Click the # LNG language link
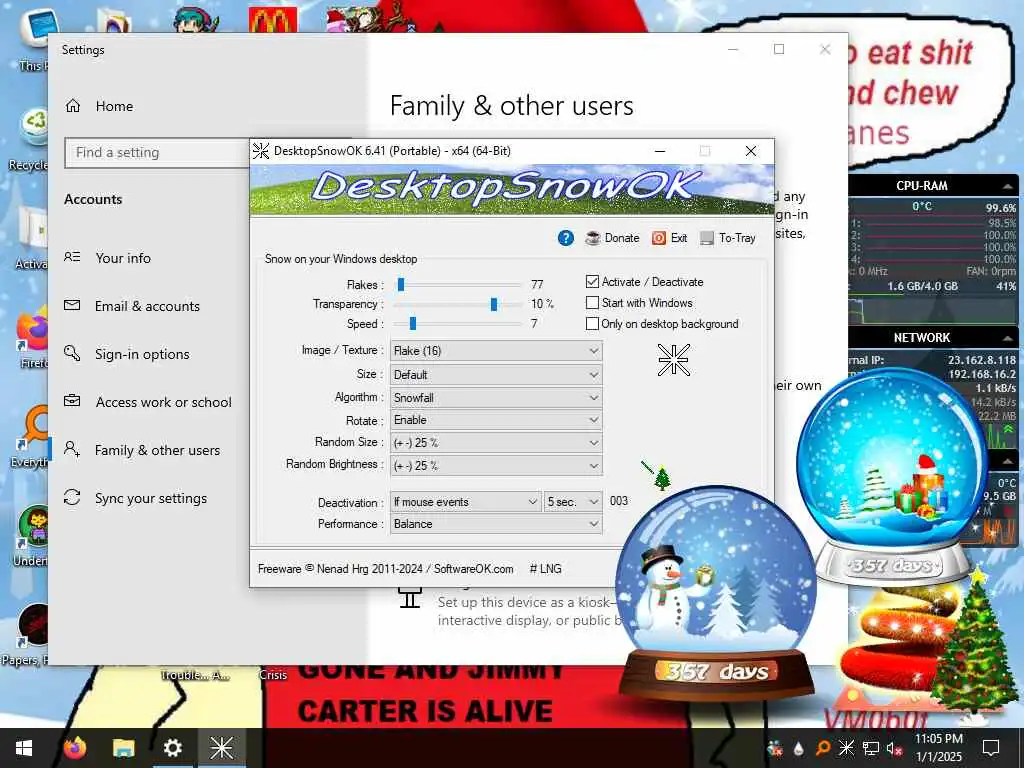This screenshot has width=1024, height=768. click(x=545, y=569)
